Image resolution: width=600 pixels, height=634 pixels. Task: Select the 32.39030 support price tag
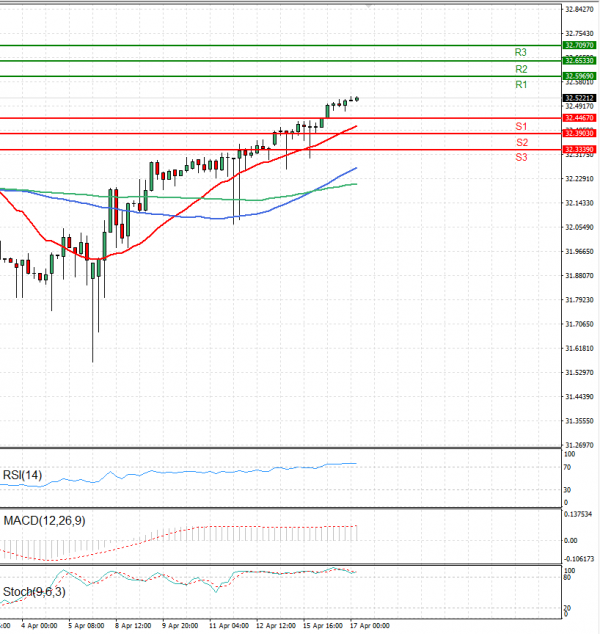[579, 133]
